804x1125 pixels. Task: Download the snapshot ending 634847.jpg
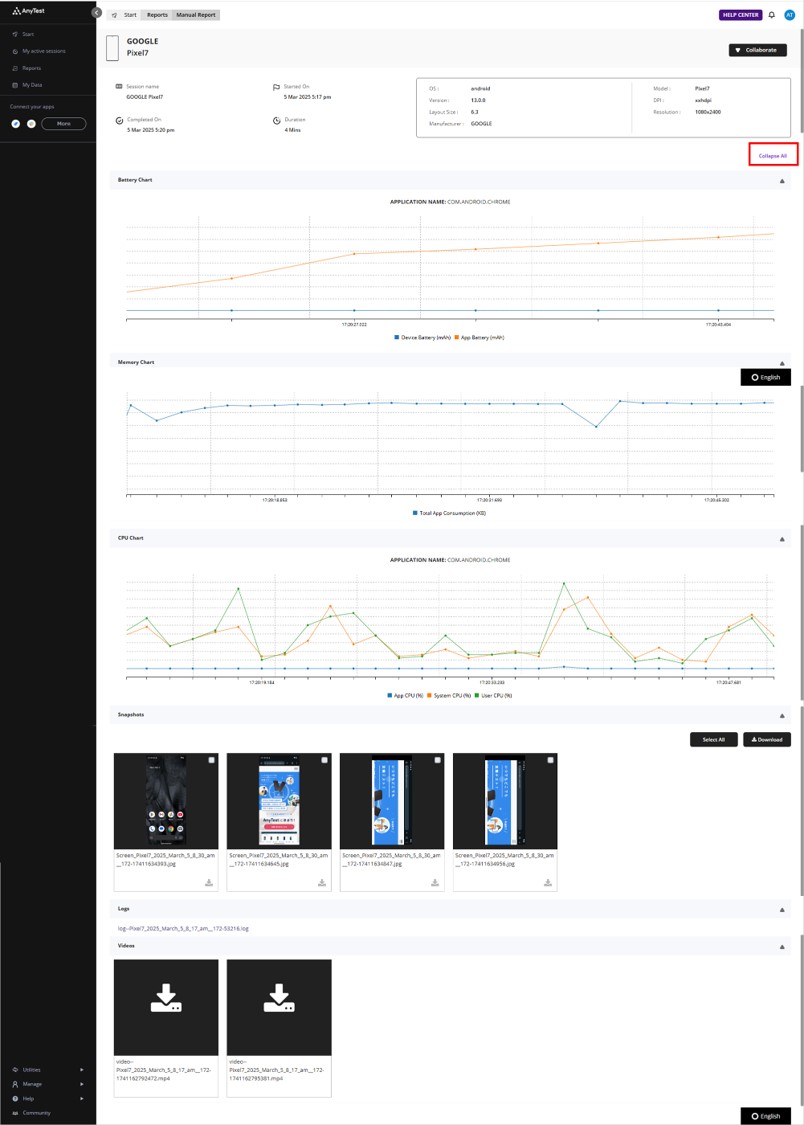tap(435, 882)
